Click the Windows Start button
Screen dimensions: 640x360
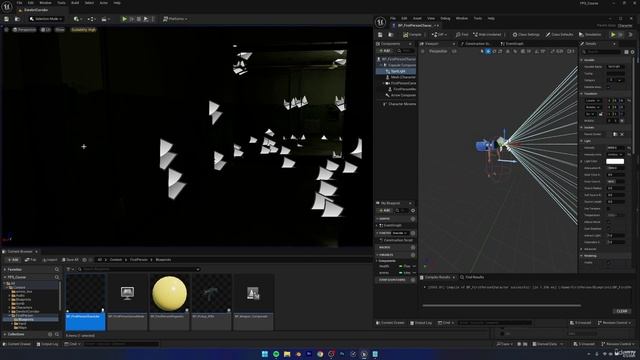264,354
